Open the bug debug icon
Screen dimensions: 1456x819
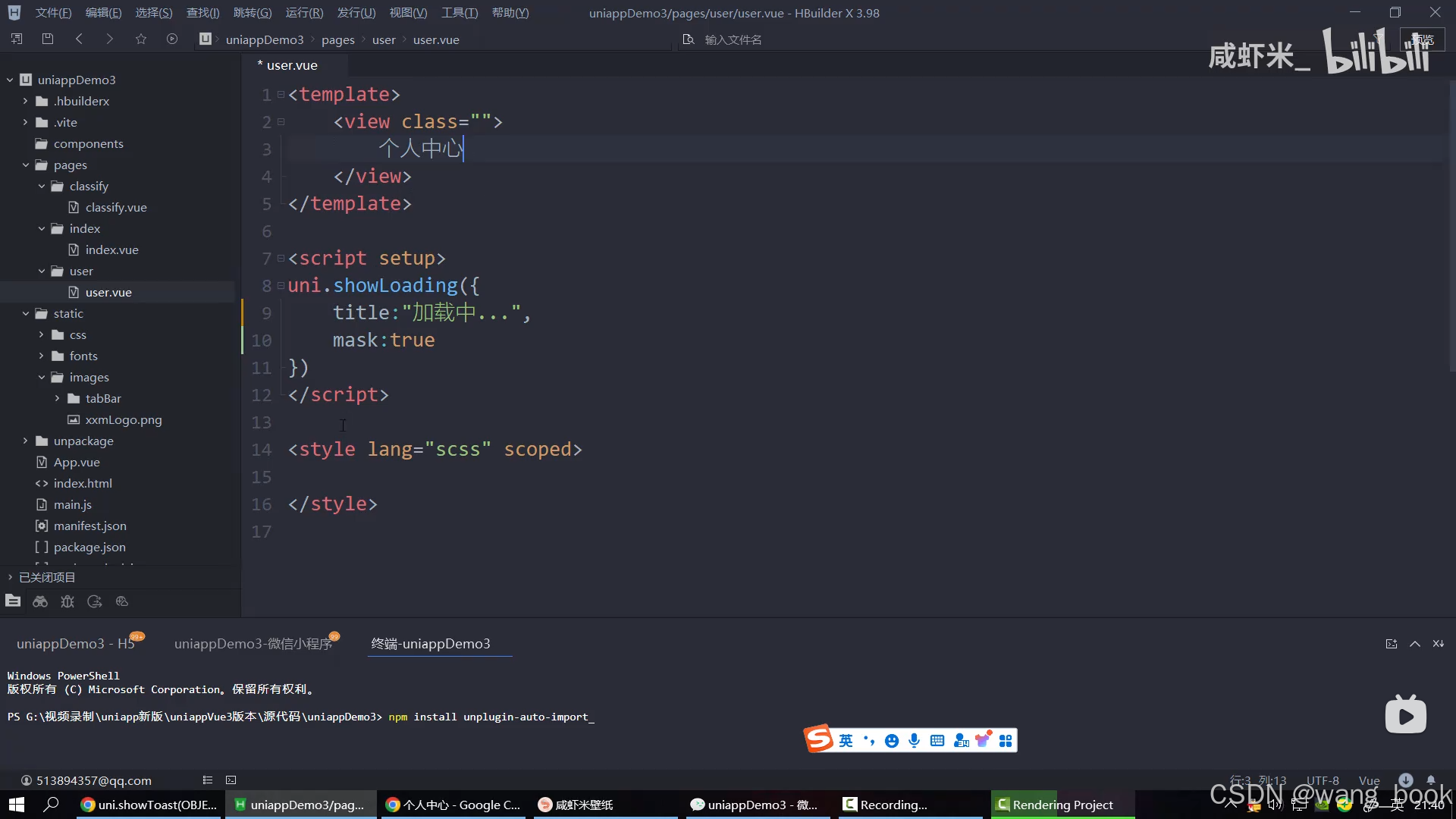click(67, 601)
